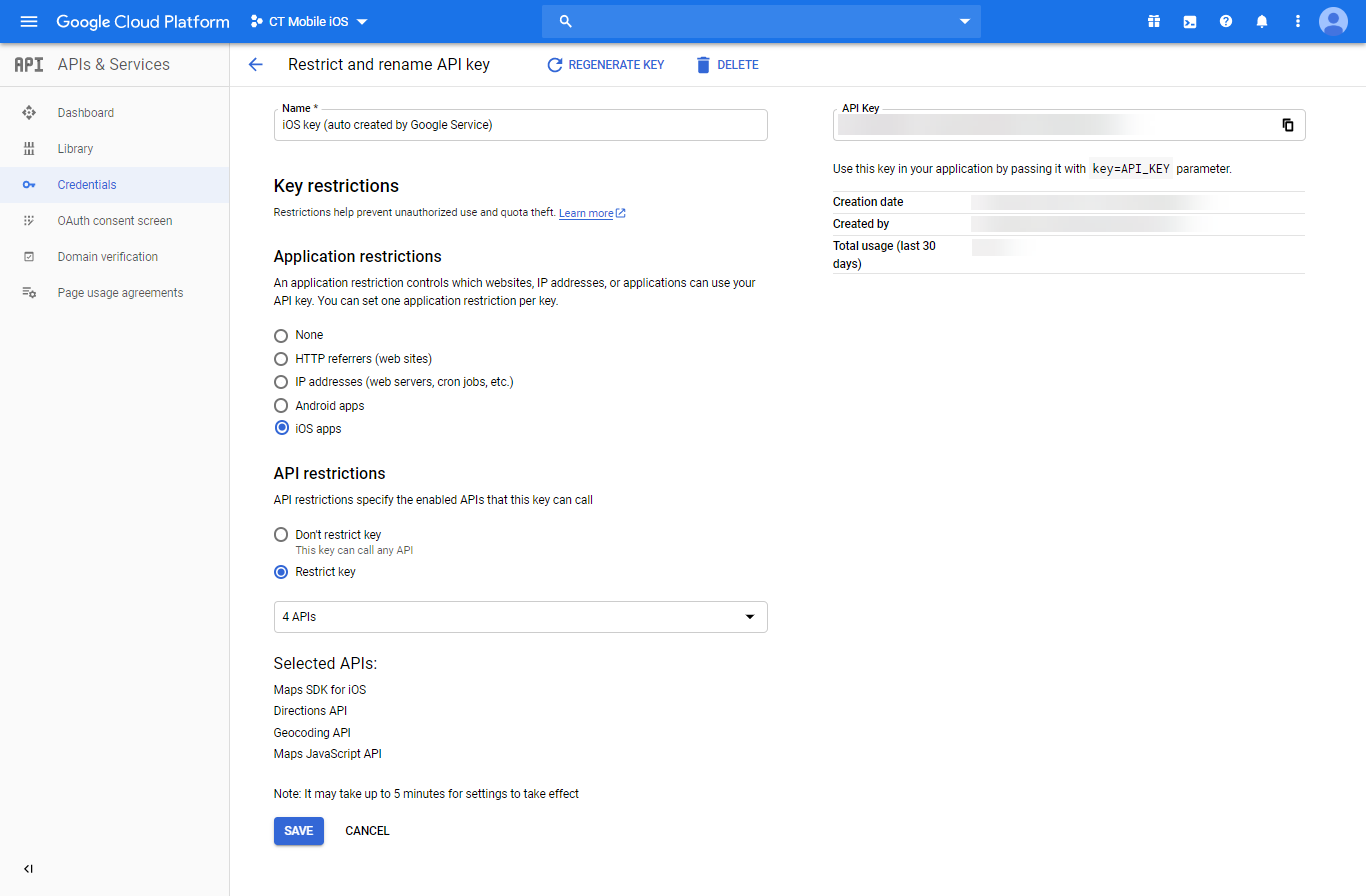This screenshot has width=1366, height=896.
Task: Open the notifications bell
Action: click(1261, 20)
